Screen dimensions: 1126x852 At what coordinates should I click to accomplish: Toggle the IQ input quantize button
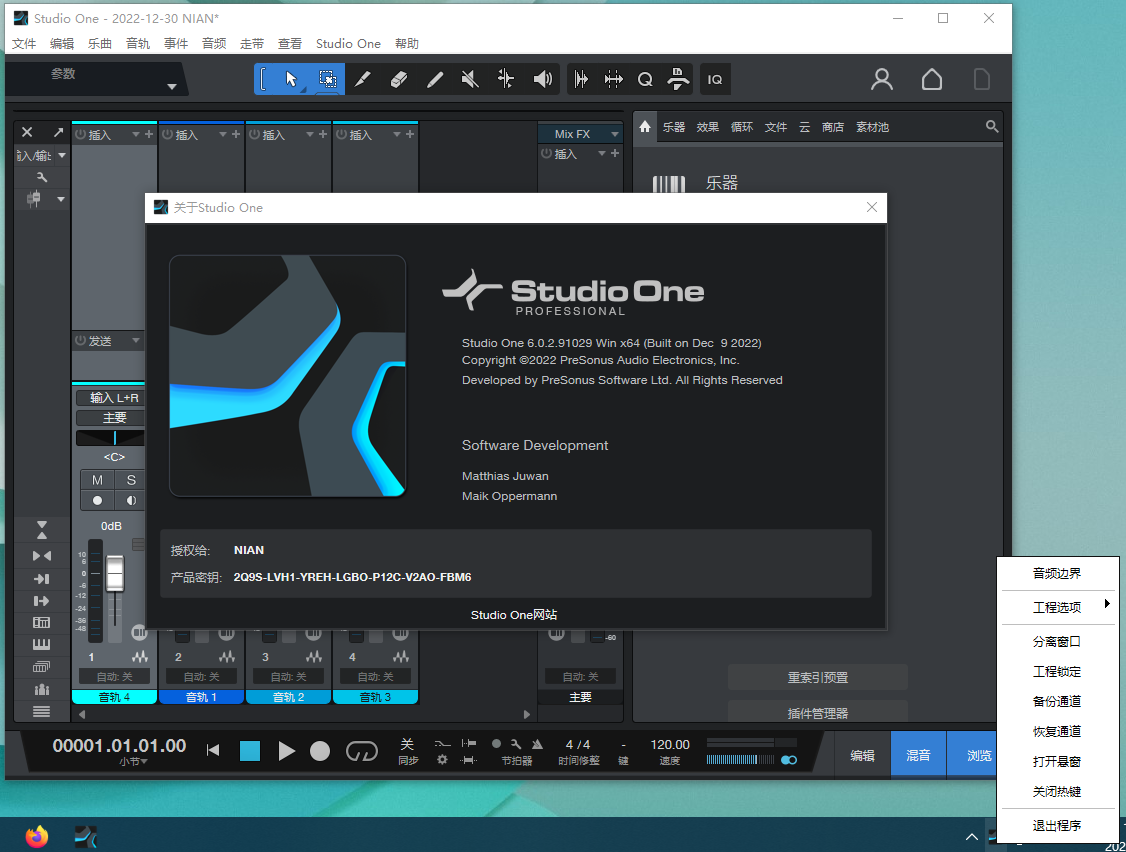click(x=715, y=79)
